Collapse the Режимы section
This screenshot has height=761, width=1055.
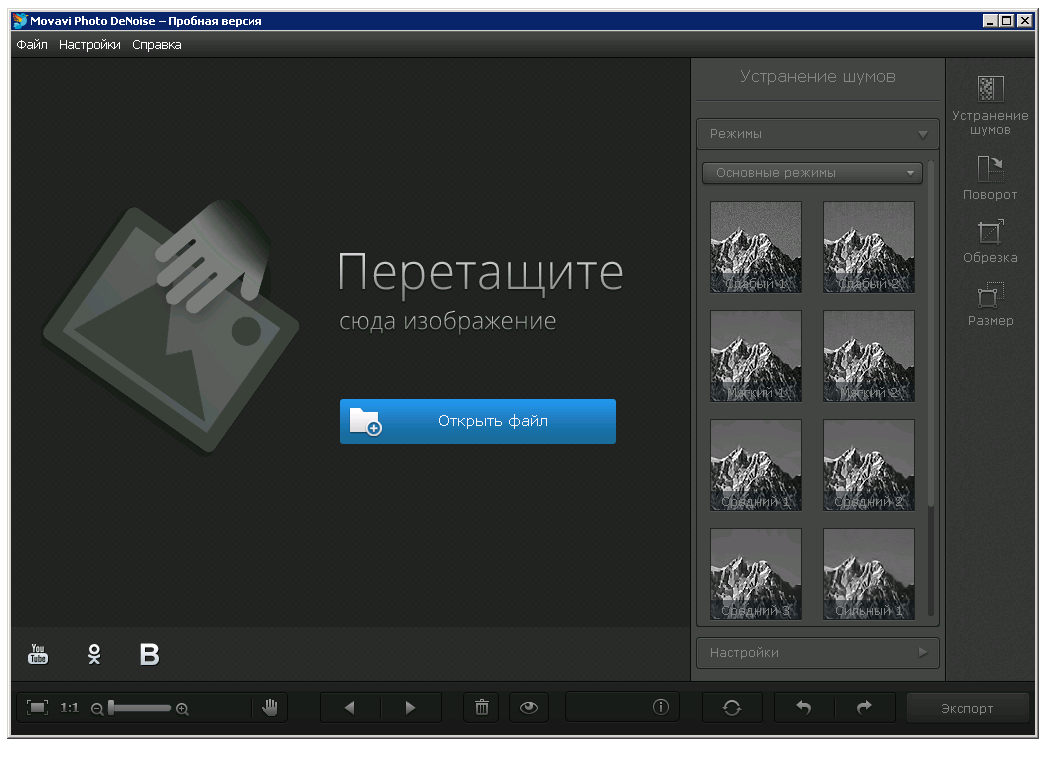pyautogui.click(x=817, y=134)
